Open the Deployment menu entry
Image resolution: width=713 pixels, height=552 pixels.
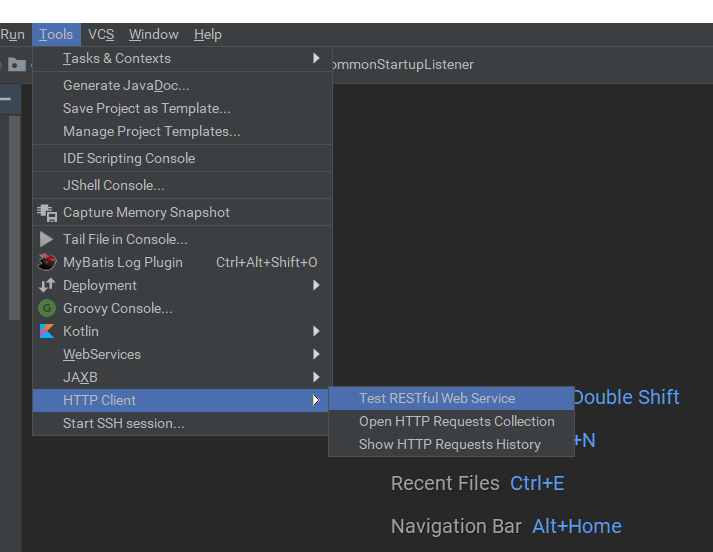tap(182, 285)
